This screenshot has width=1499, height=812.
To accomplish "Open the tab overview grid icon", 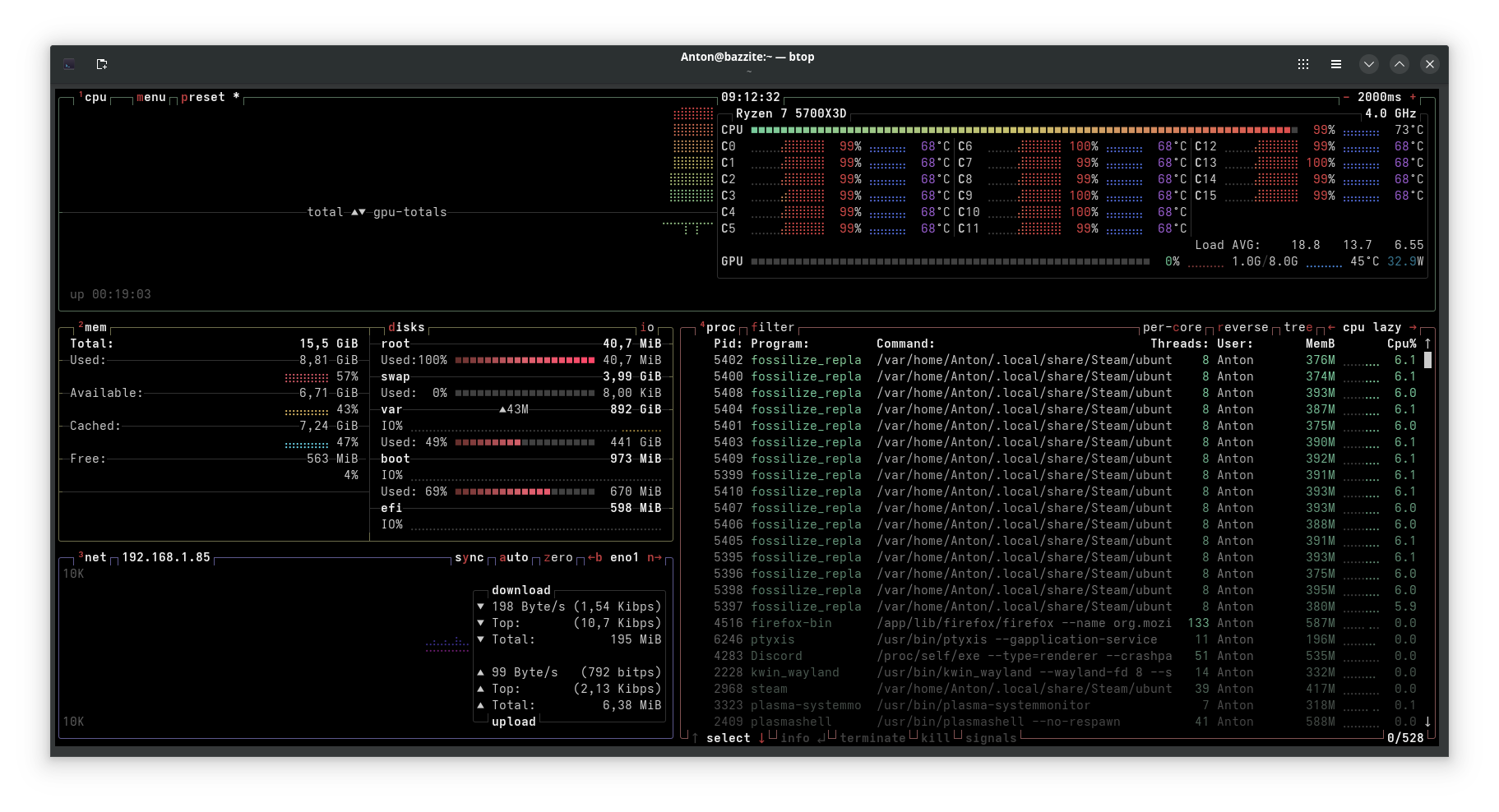I will pyautogui.click(x=1303, y=64).
